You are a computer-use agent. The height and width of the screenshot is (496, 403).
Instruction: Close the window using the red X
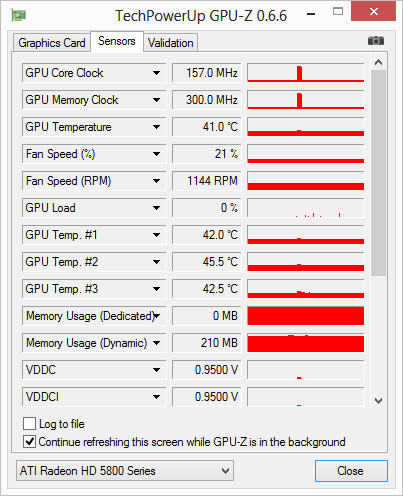(x=374, y=12)
